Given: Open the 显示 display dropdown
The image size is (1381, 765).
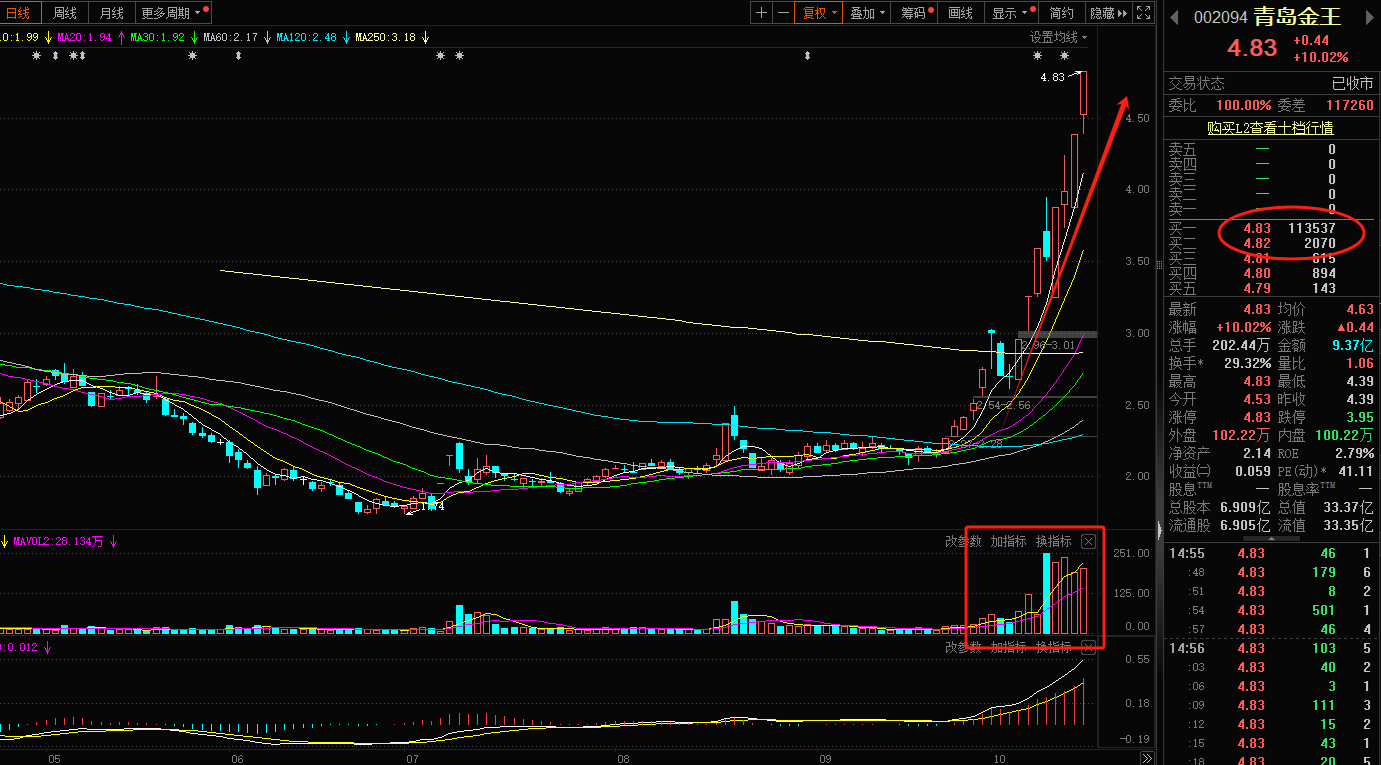Looking at the screenshot, I should (1012, 13).
